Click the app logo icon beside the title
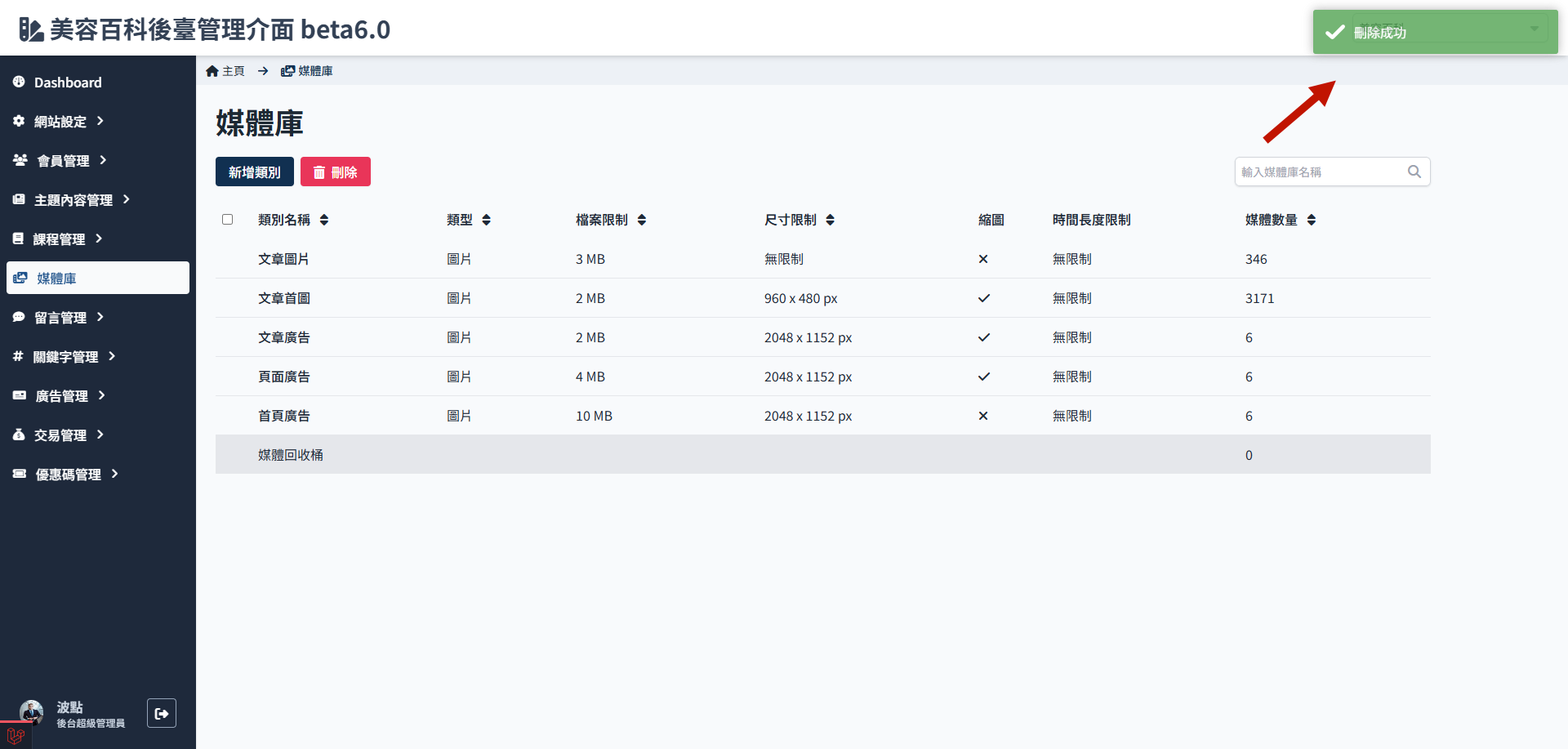 tap(31, 29)
